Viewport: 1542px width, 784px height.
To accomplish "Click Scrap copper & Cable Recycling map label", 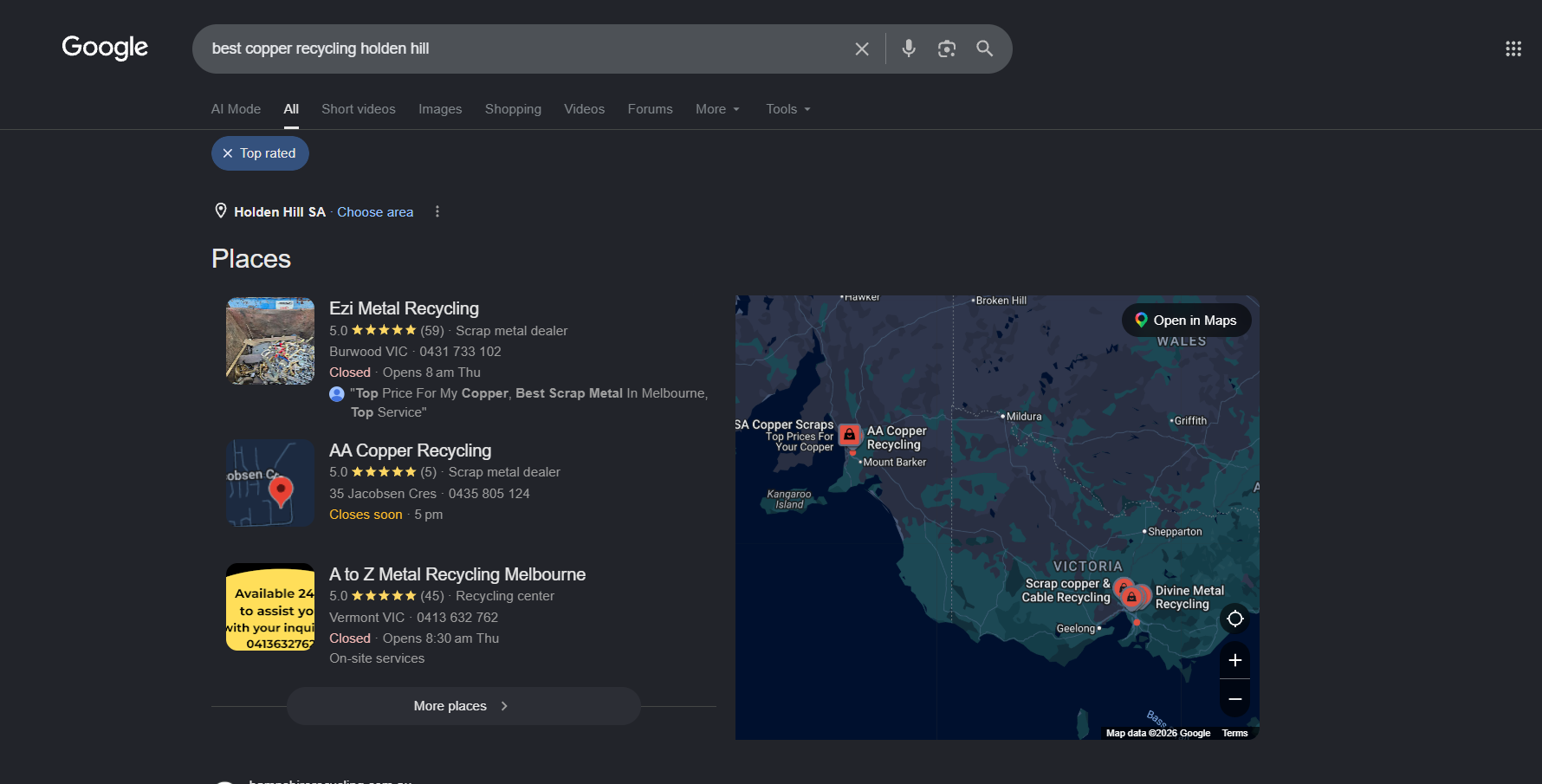I will point(1066,591).
